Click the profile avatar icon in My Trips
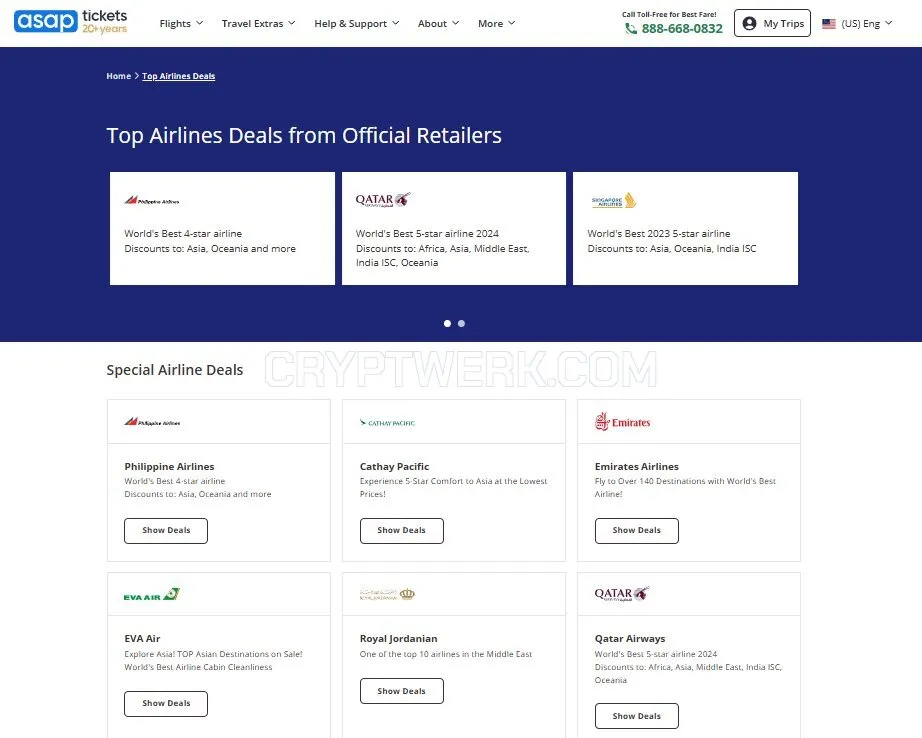 click(x=749, y=24)
